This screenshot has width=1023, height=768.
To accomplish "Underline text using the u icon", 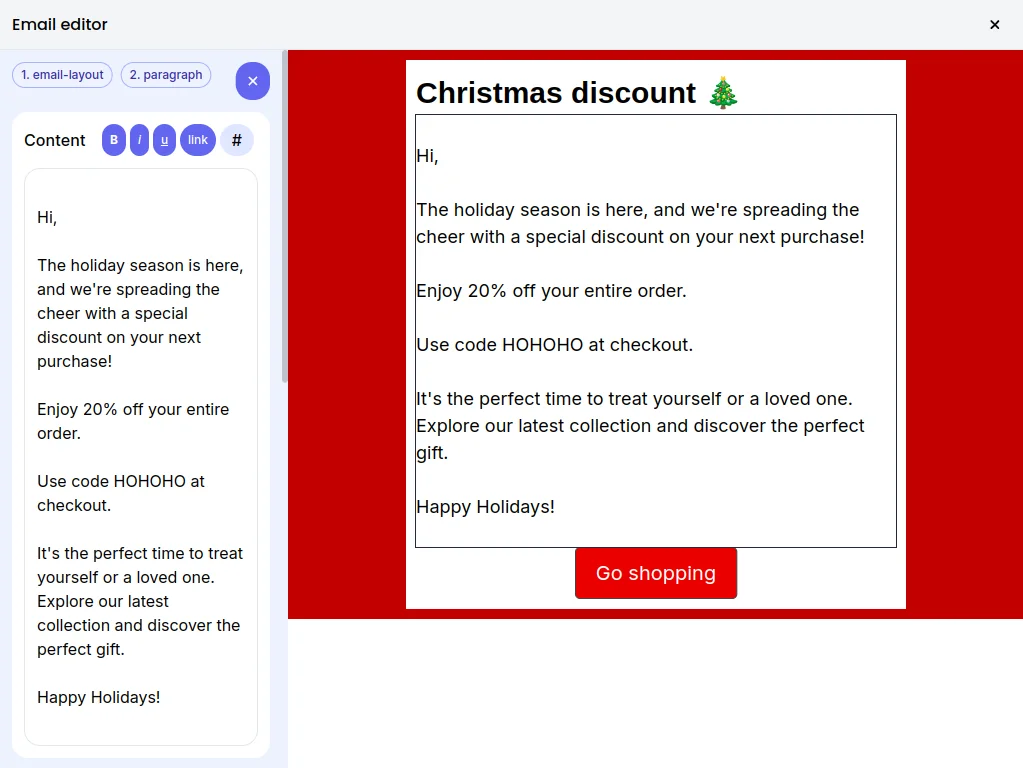I will point(164,140).
